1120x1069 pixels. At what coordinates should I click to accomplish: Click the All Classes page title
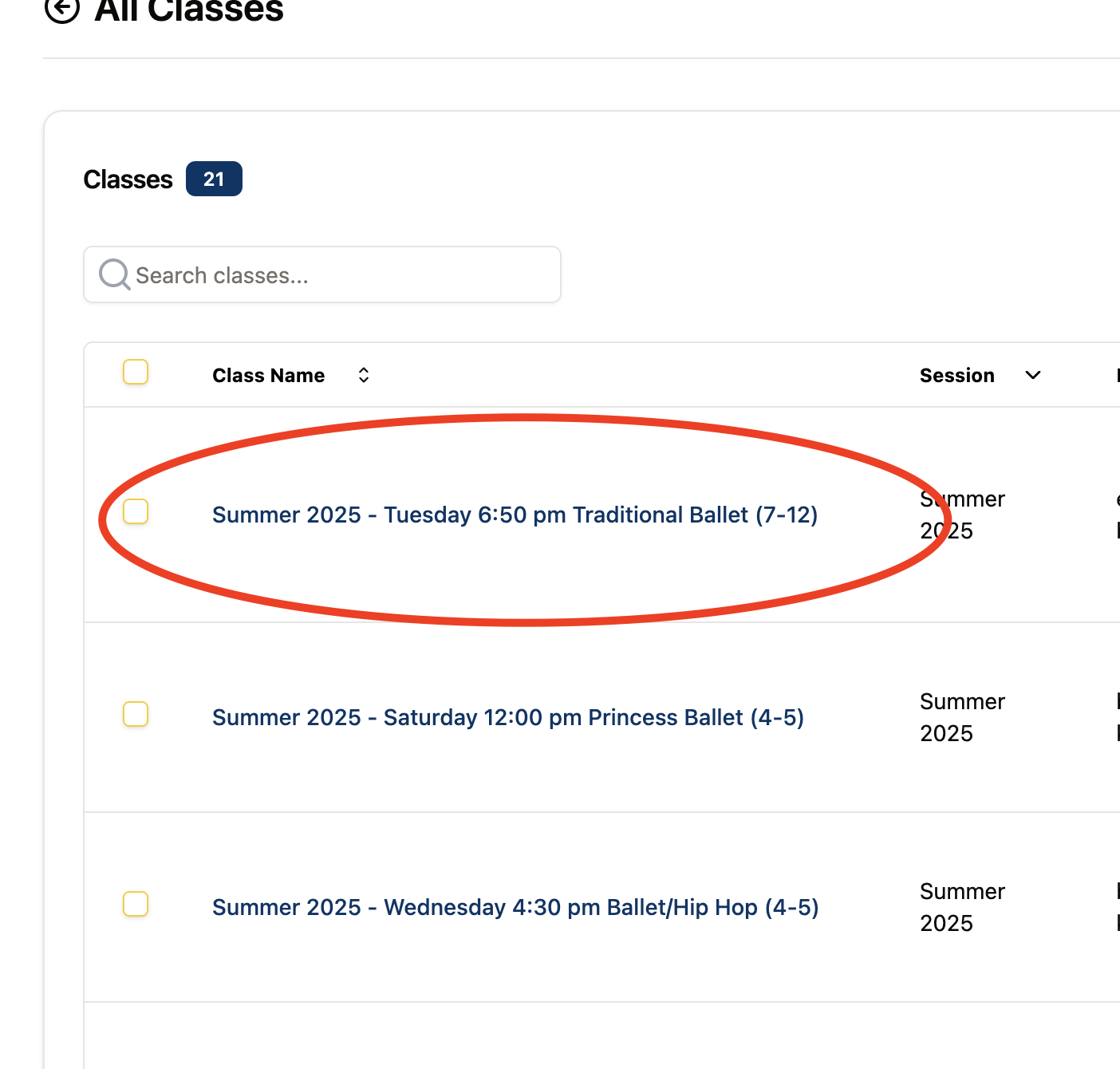[189, 10]
